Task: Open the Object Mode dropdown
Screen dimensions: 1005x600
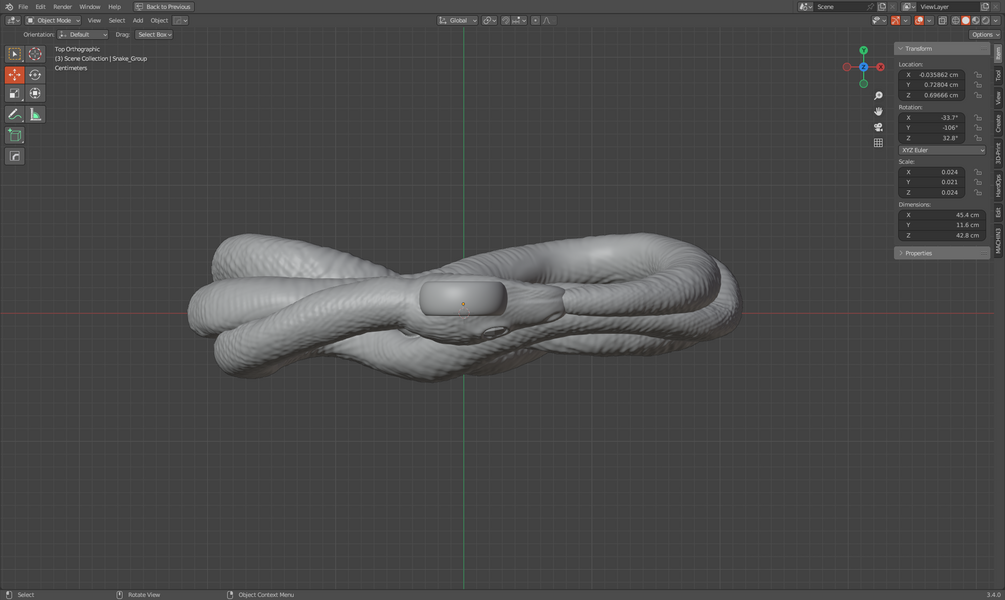Action: click(x=53, y=21)
